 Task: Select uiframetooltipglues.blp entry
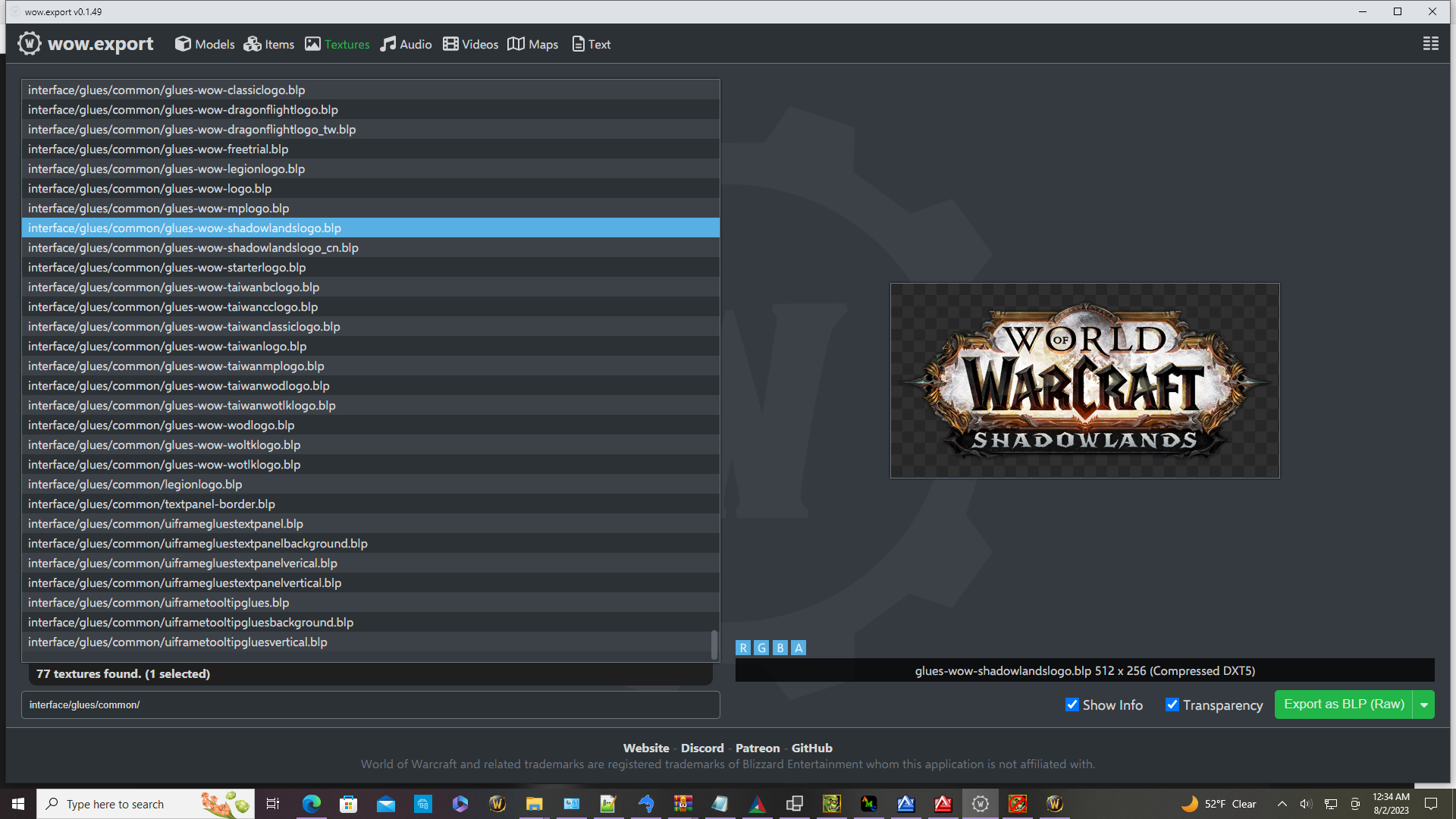(x=371, y=602)
